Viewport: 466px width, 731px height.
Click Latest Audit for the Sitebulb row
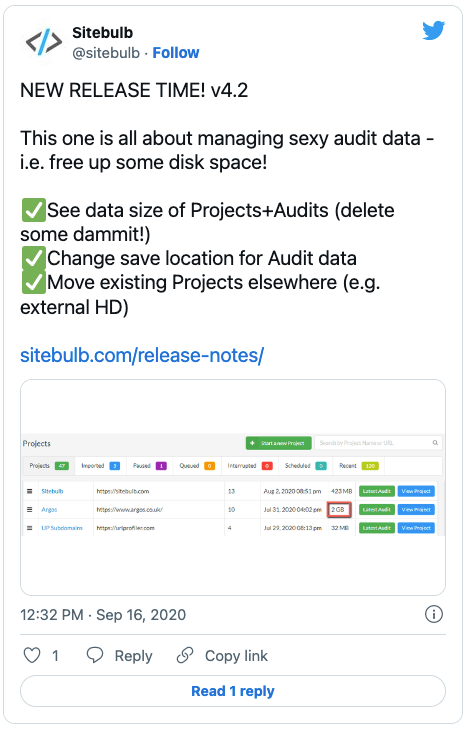[377, 491]
